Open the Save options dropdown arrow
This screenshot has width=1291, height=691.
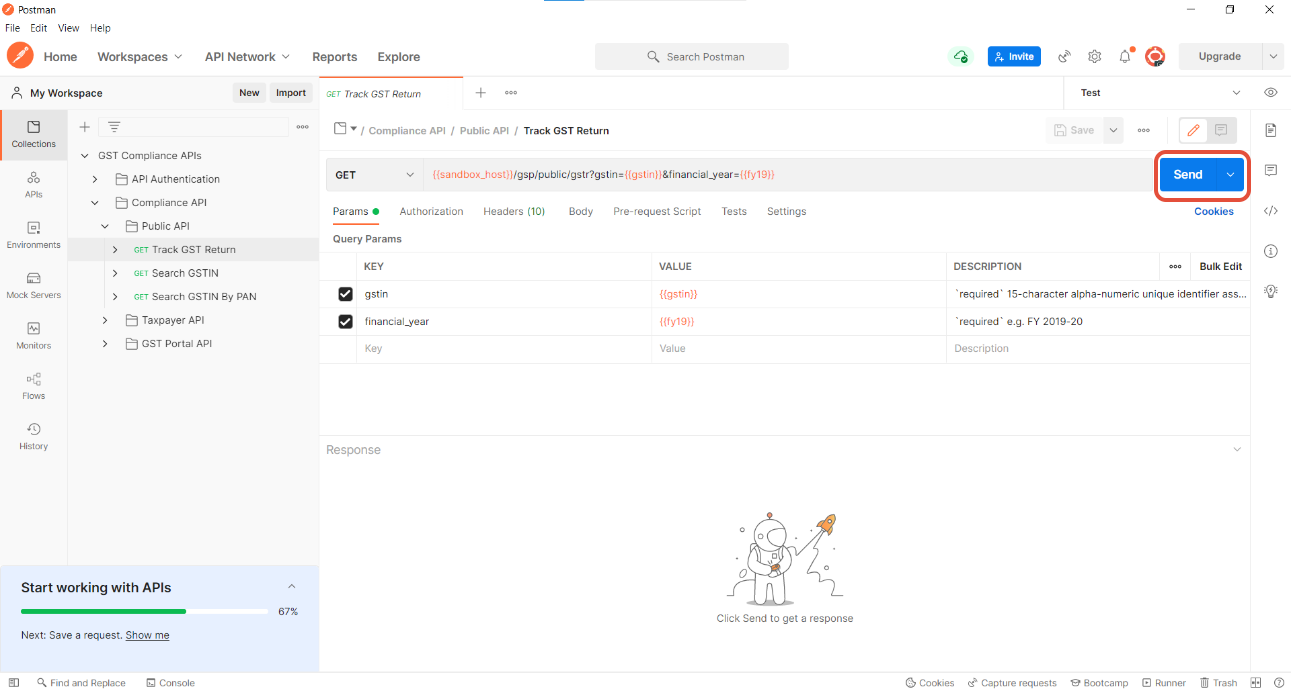click(x=1113, y=130)
